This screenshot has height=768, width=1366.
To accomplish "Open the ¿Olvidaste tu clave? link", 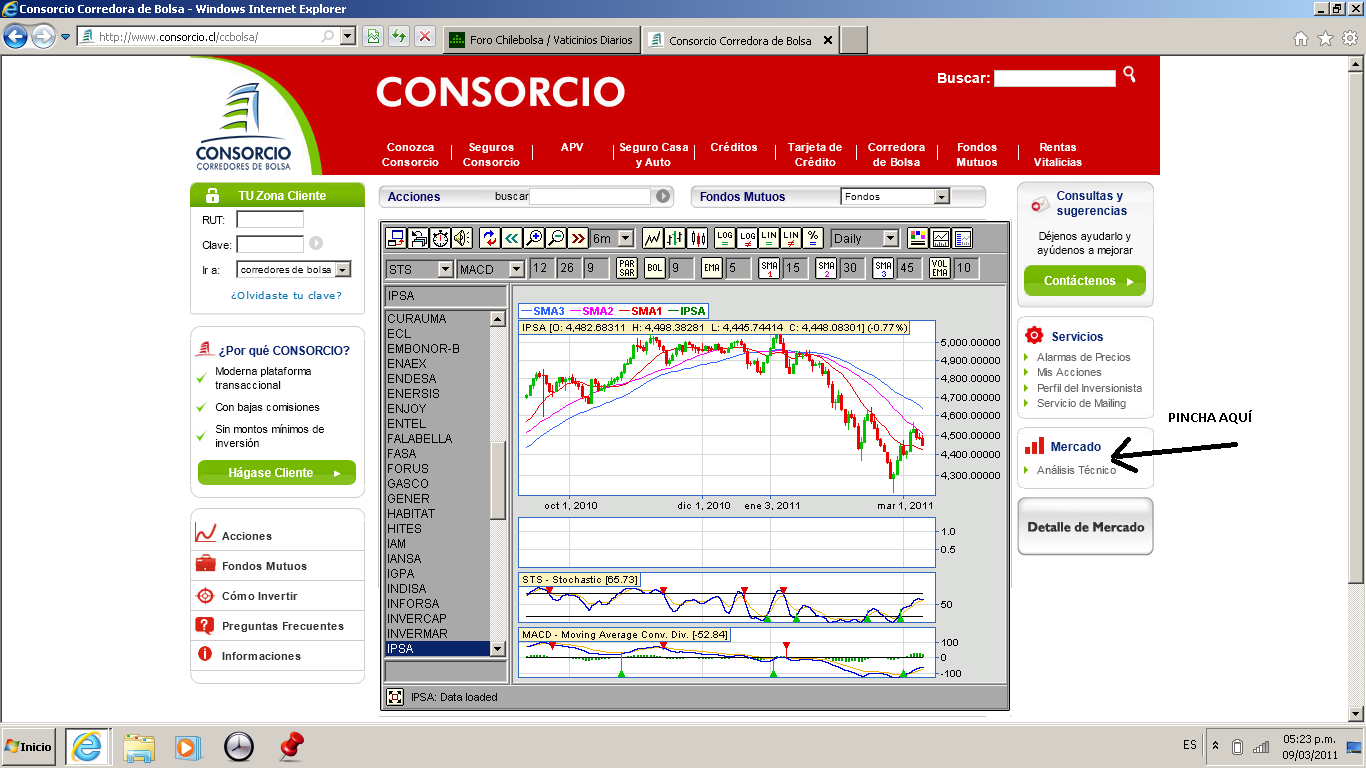I will [x=286, y=296].
